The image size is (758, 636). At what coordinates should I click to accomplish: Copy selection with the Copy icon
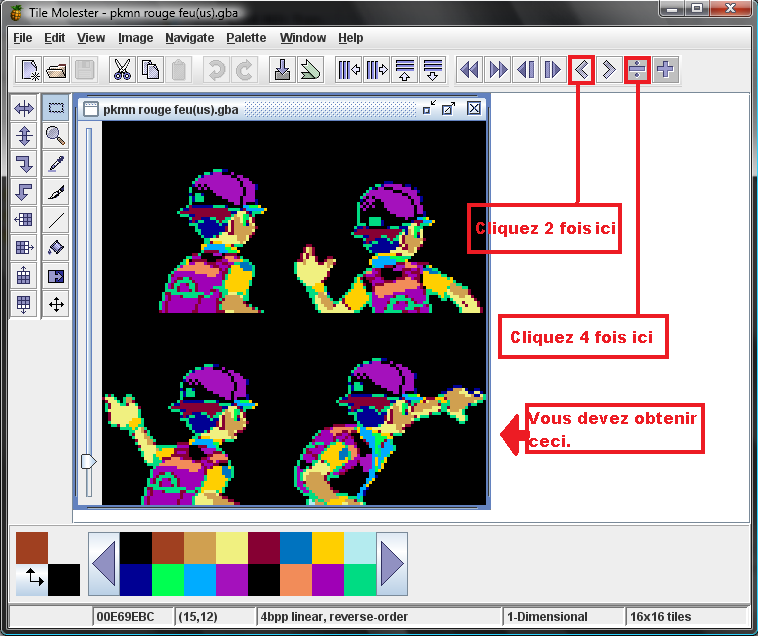click(x=150, y=70)
